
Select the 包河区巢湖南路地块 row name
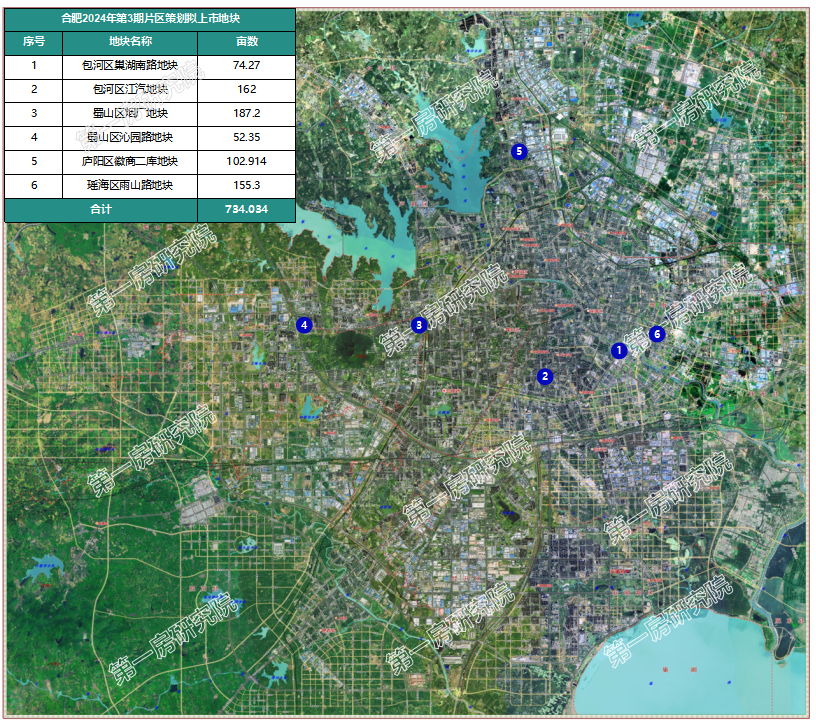130,66
